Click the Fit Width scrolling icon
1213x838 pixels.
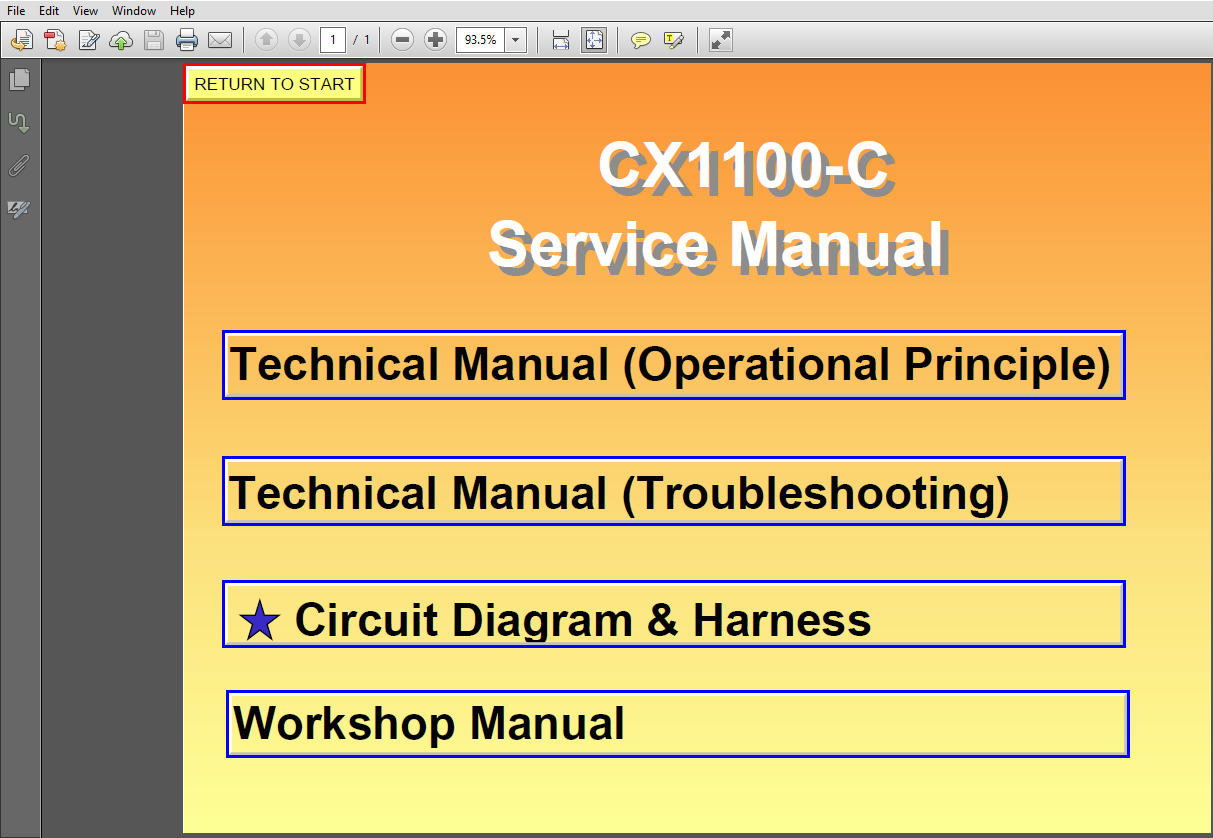coord(561,40)
